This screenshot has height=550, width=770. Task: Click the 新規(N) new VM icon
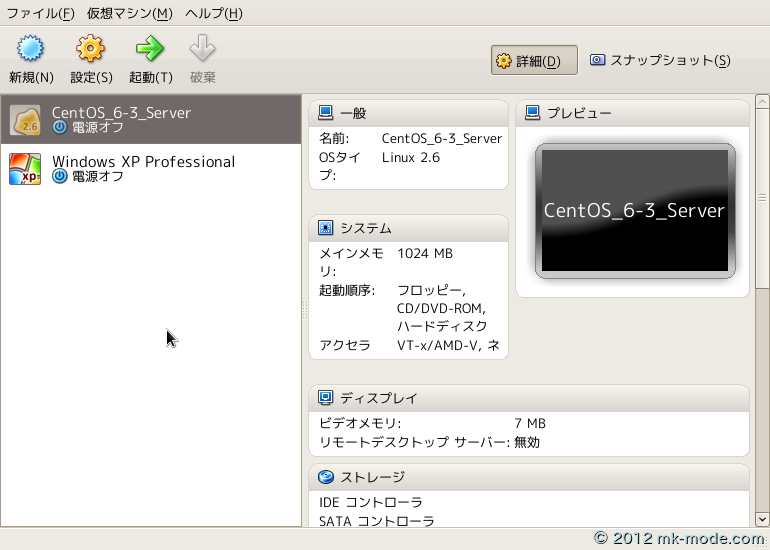[x=31, y=49]
